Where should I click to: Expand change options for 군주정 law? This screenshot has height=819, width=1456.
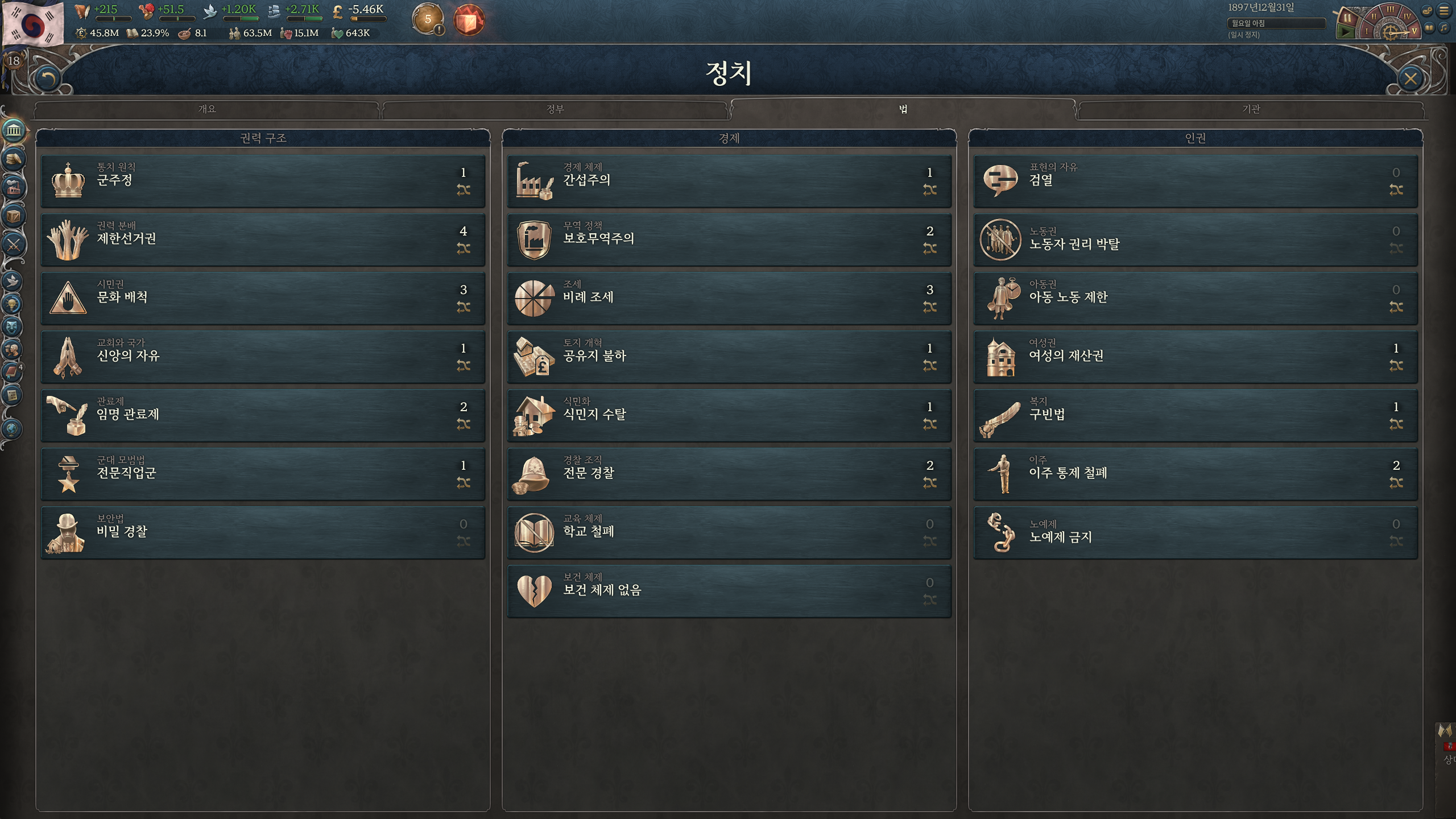pos(464,190)
